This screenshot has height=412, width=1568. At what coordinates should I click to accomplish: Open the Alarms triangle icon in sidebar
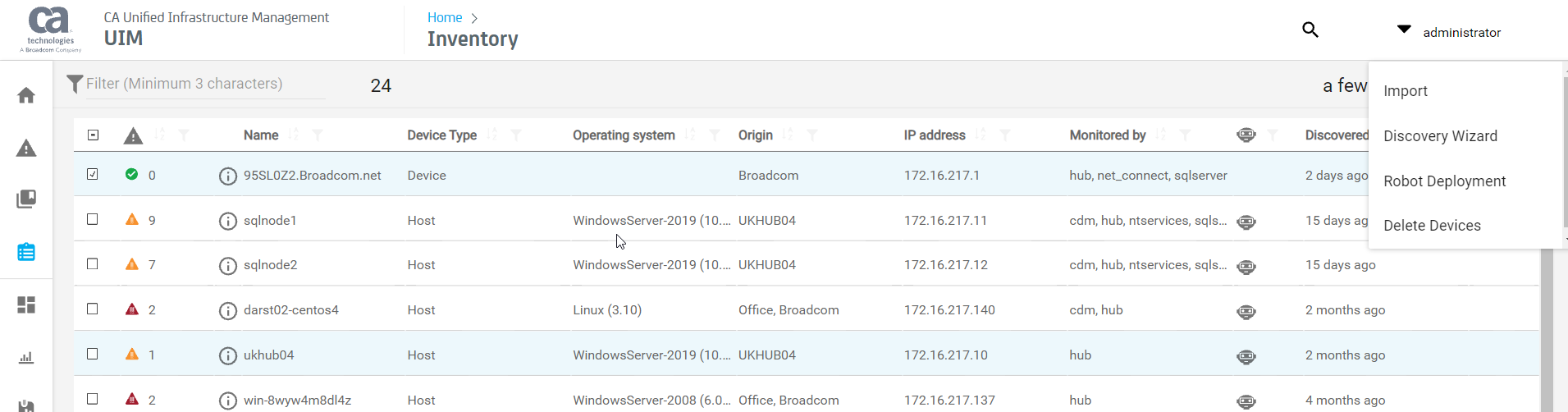click(26, 149)
